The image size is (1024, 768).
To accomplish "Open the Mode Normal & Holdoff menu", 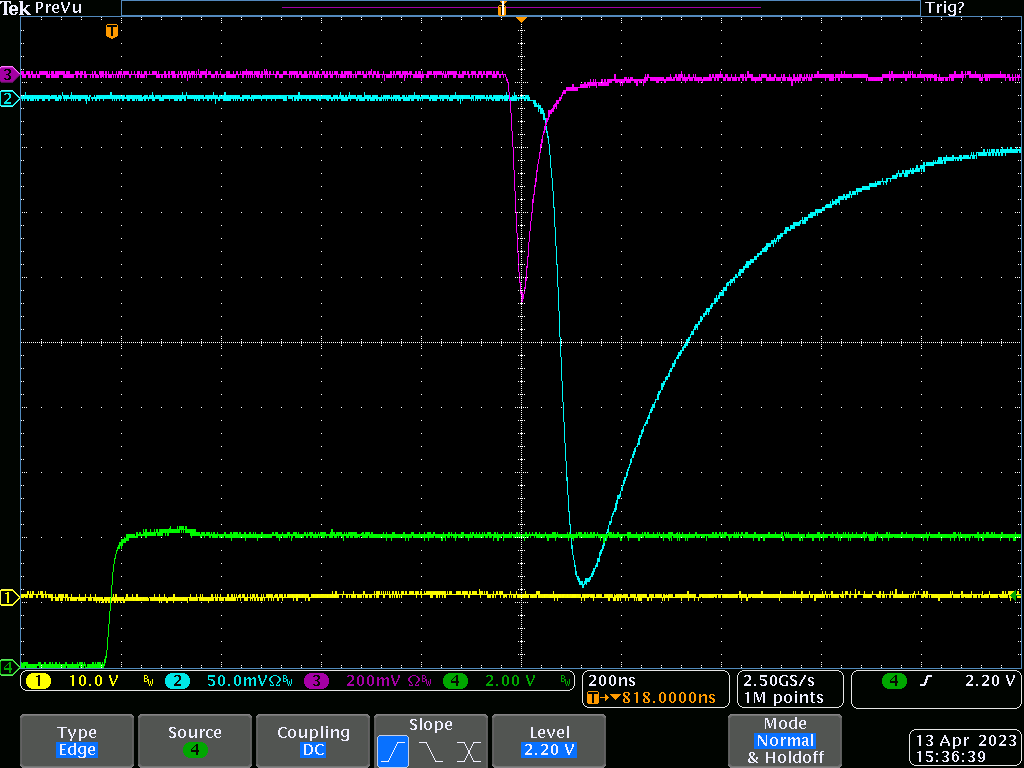I will click(x=784, y=741).
